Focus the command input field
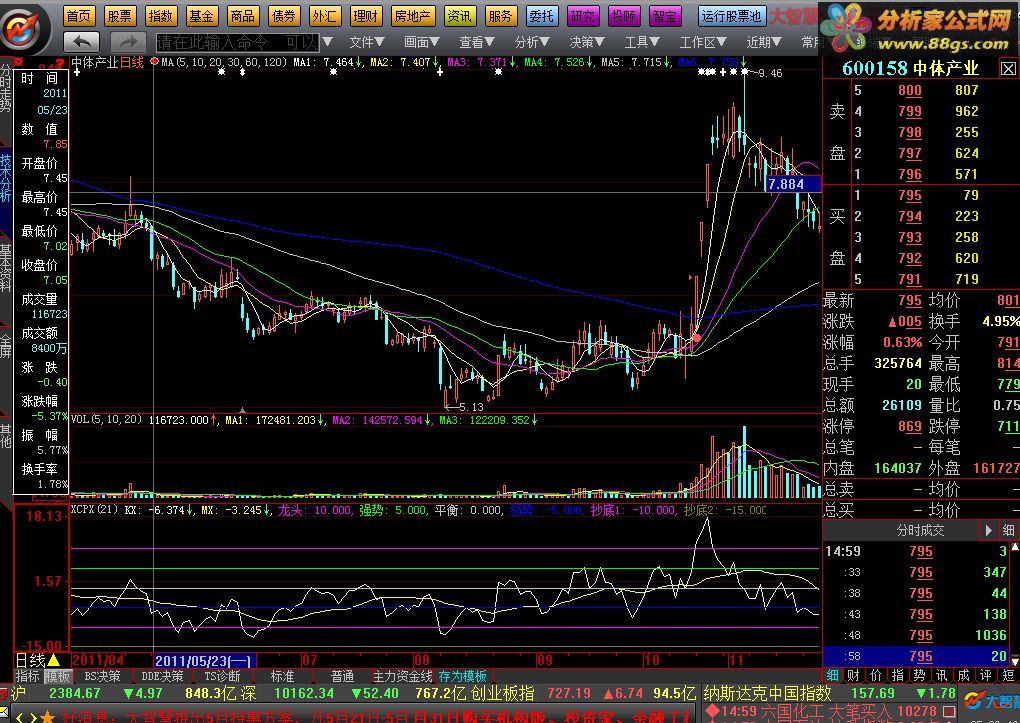 click(x=237, y=43)
